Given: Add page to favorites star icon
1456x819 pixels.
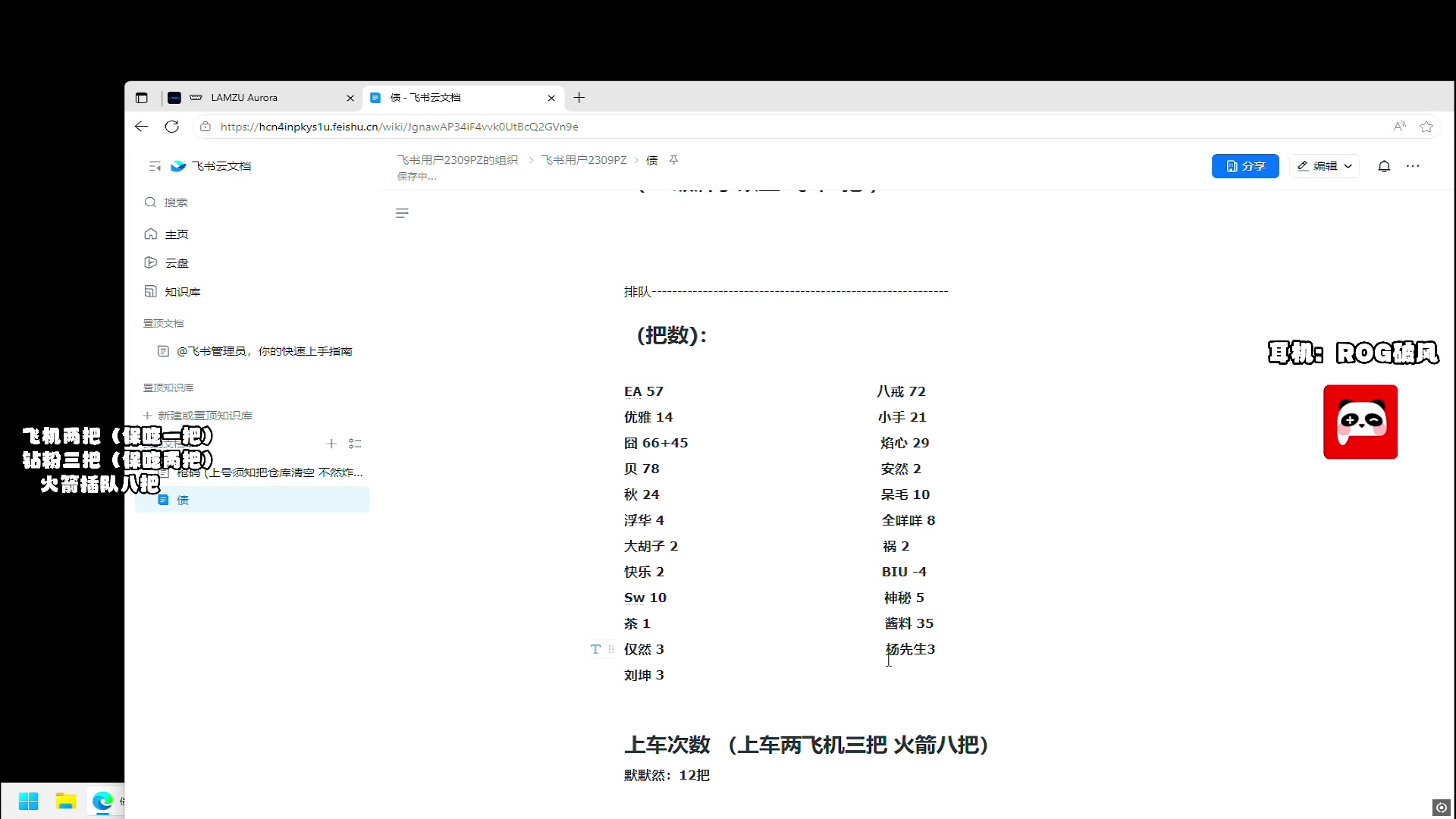Looking at the screenshot, I should [x=1426, y=127].
